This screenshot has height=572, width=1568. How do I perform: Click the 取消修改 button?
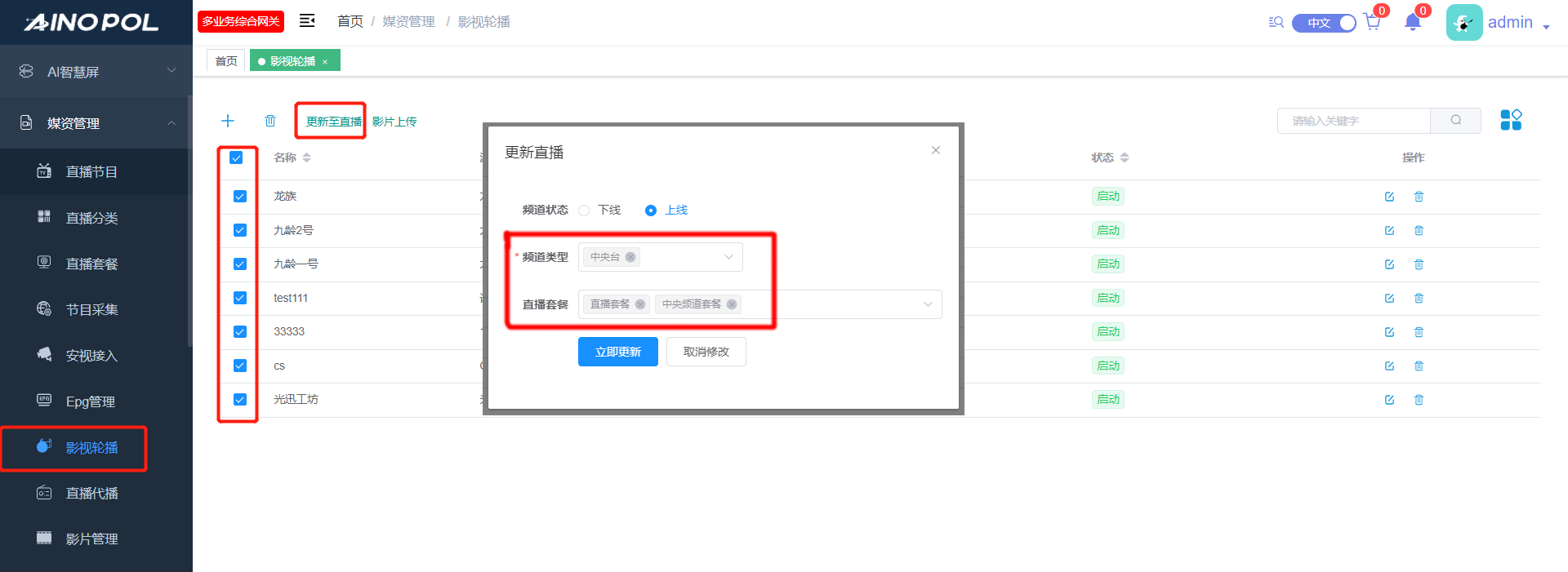(706, 352)
